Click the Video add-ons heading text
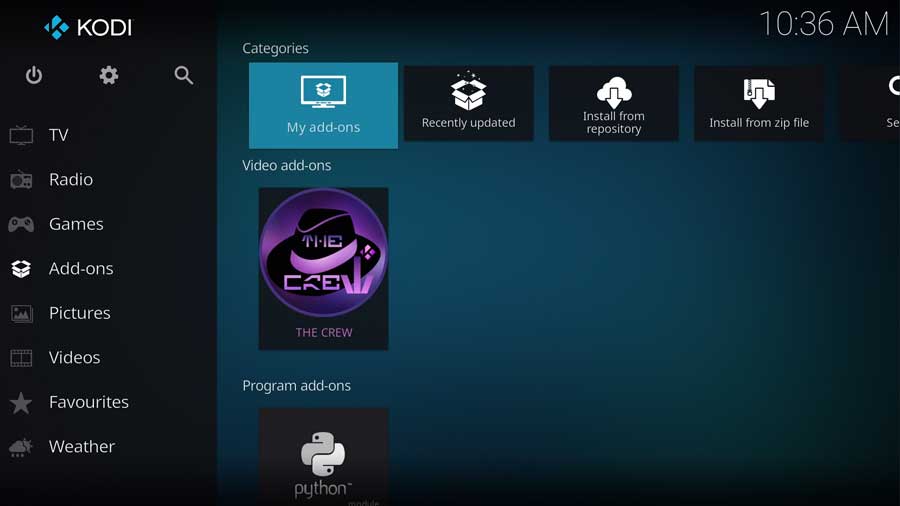This screenshot has width=900, height=506. 286,165
